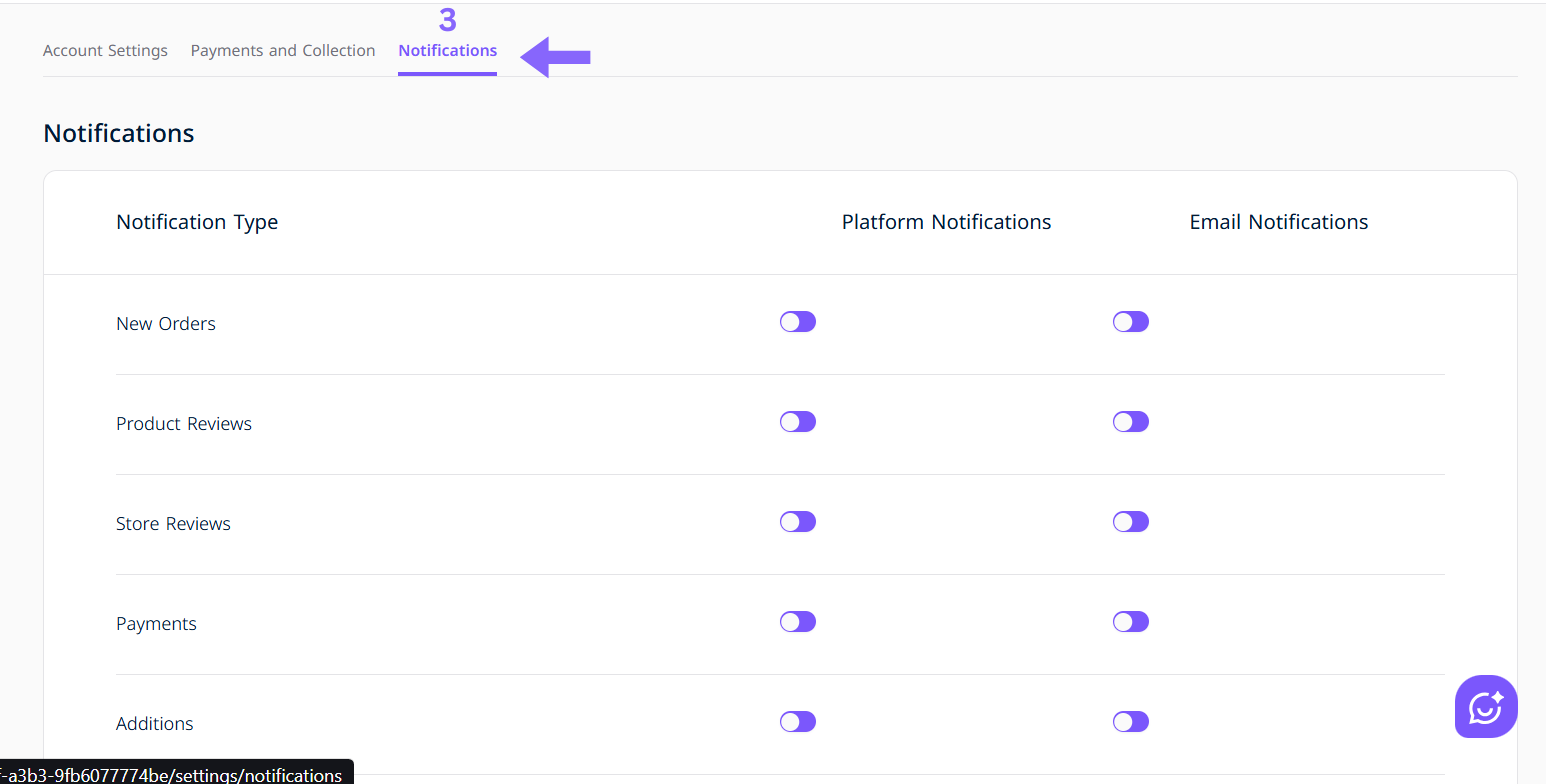Click the Notification Type column header

(197, 222)
